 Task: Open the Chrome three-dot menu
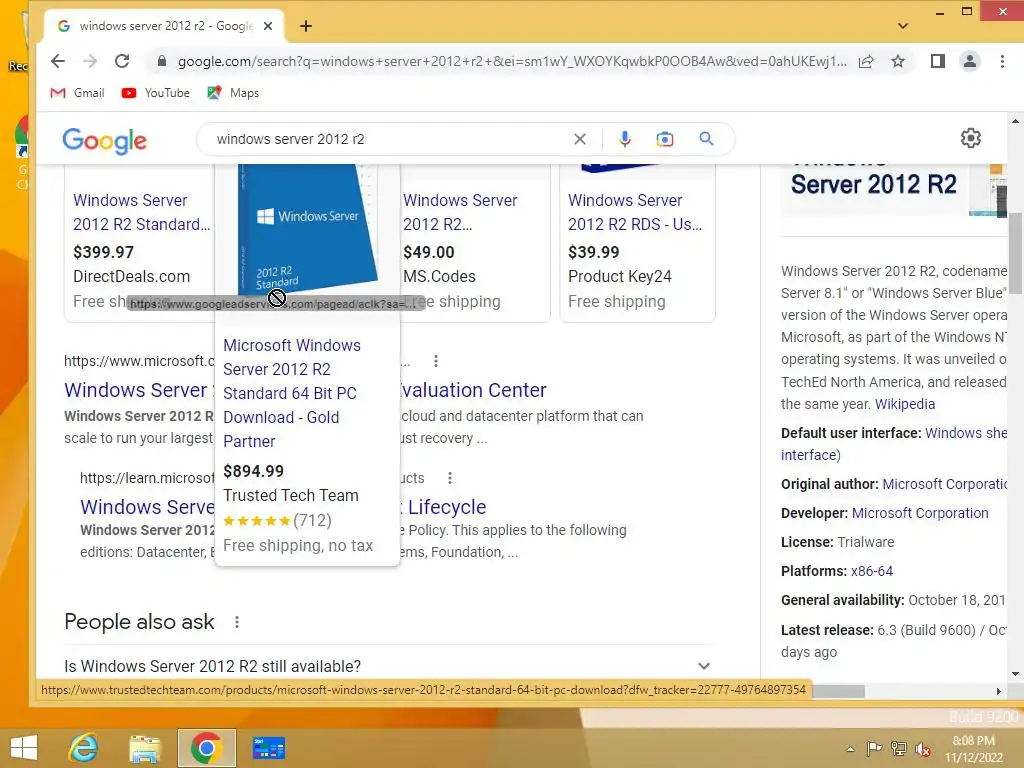tap(1002, 61)
